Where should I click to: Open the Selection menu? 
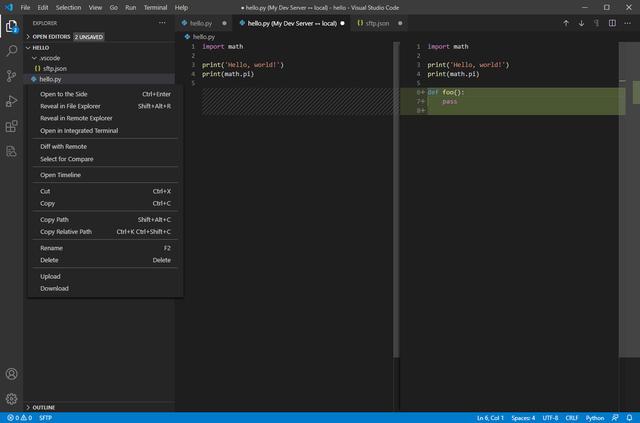pos(69,7)
